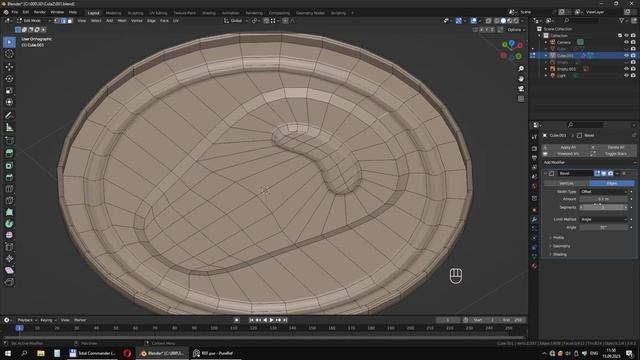Switch to vertex select mode

point(57,20)
